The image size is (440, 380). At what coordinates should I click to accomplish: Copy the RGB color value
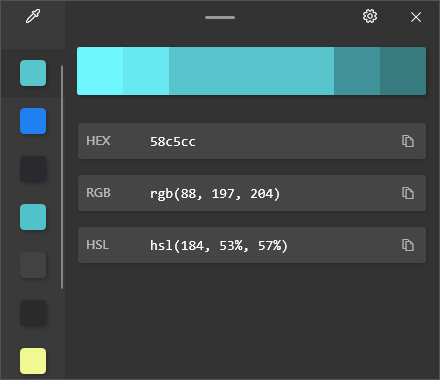tap(408, 193)
